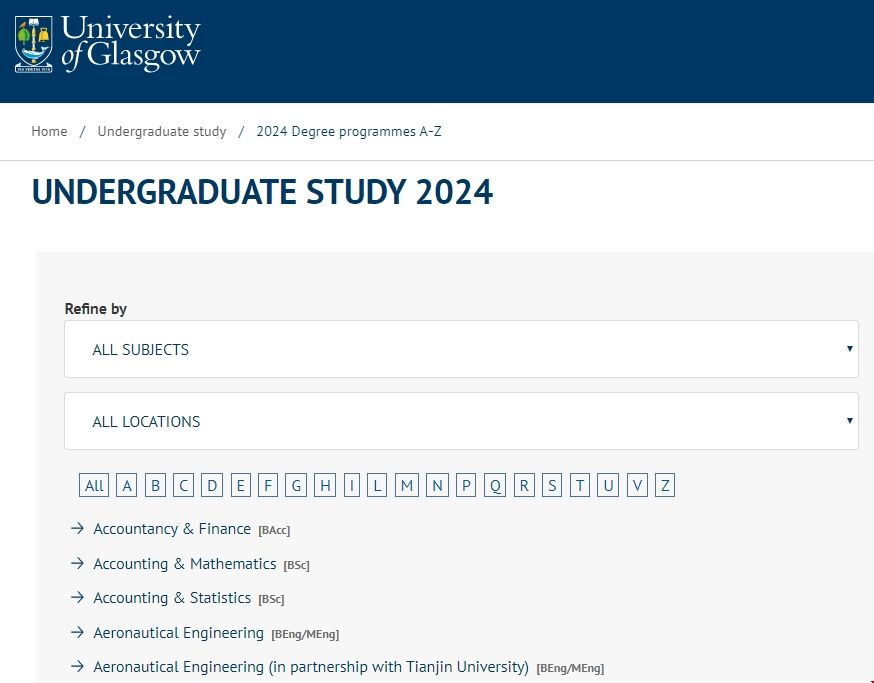Click the Home breadcrumb link
874x683 pixels.
[49, 131]
